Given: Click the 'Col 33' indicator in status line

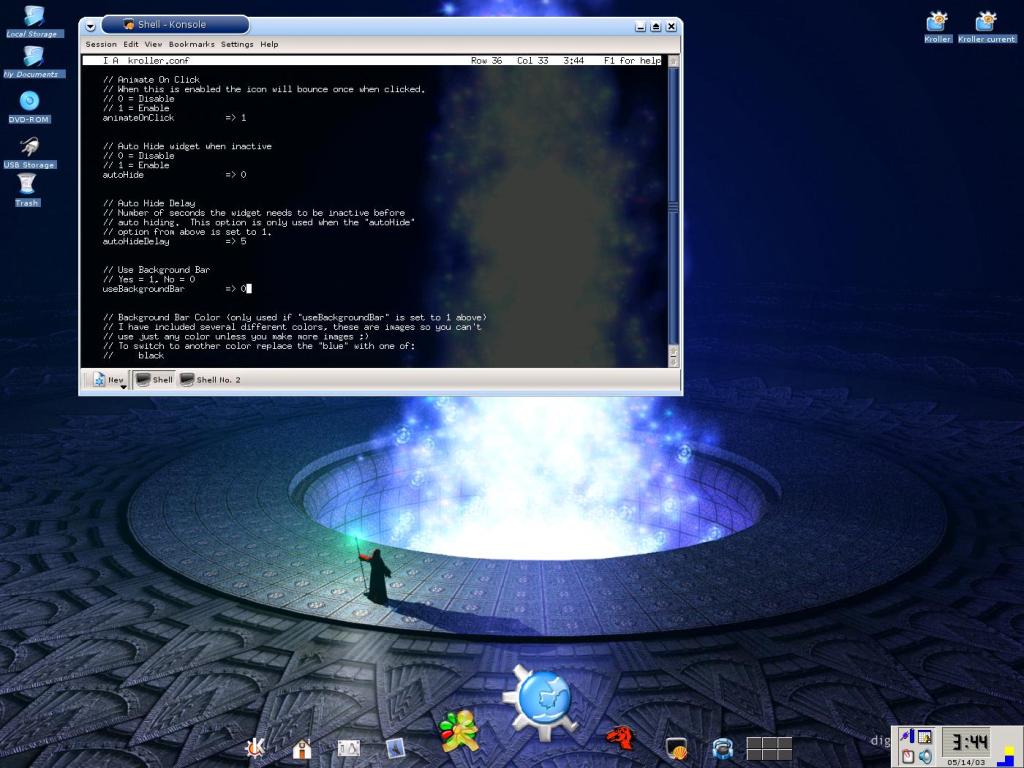Looking at the screenshot, I should (533, 60).
